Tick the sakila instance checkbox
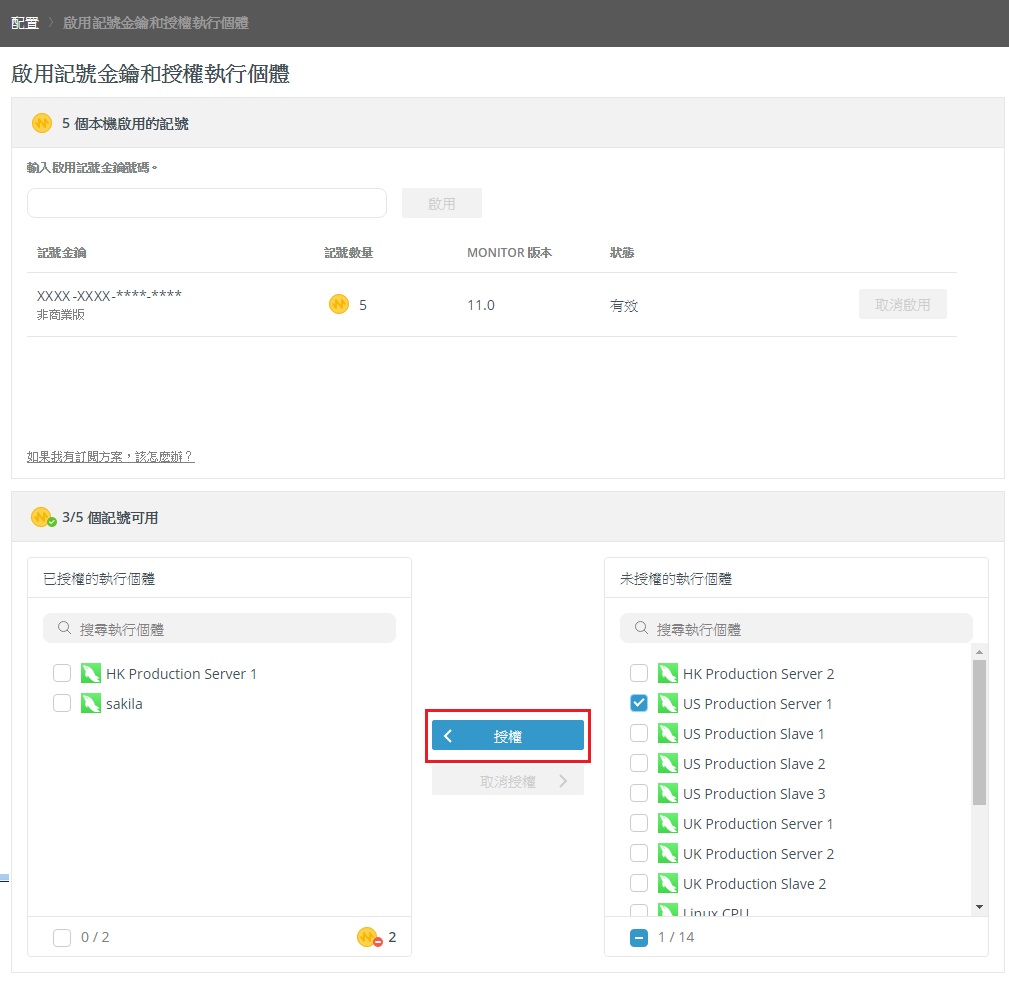The width and height of the screenshot is (1009, 983). pos(62,703)
